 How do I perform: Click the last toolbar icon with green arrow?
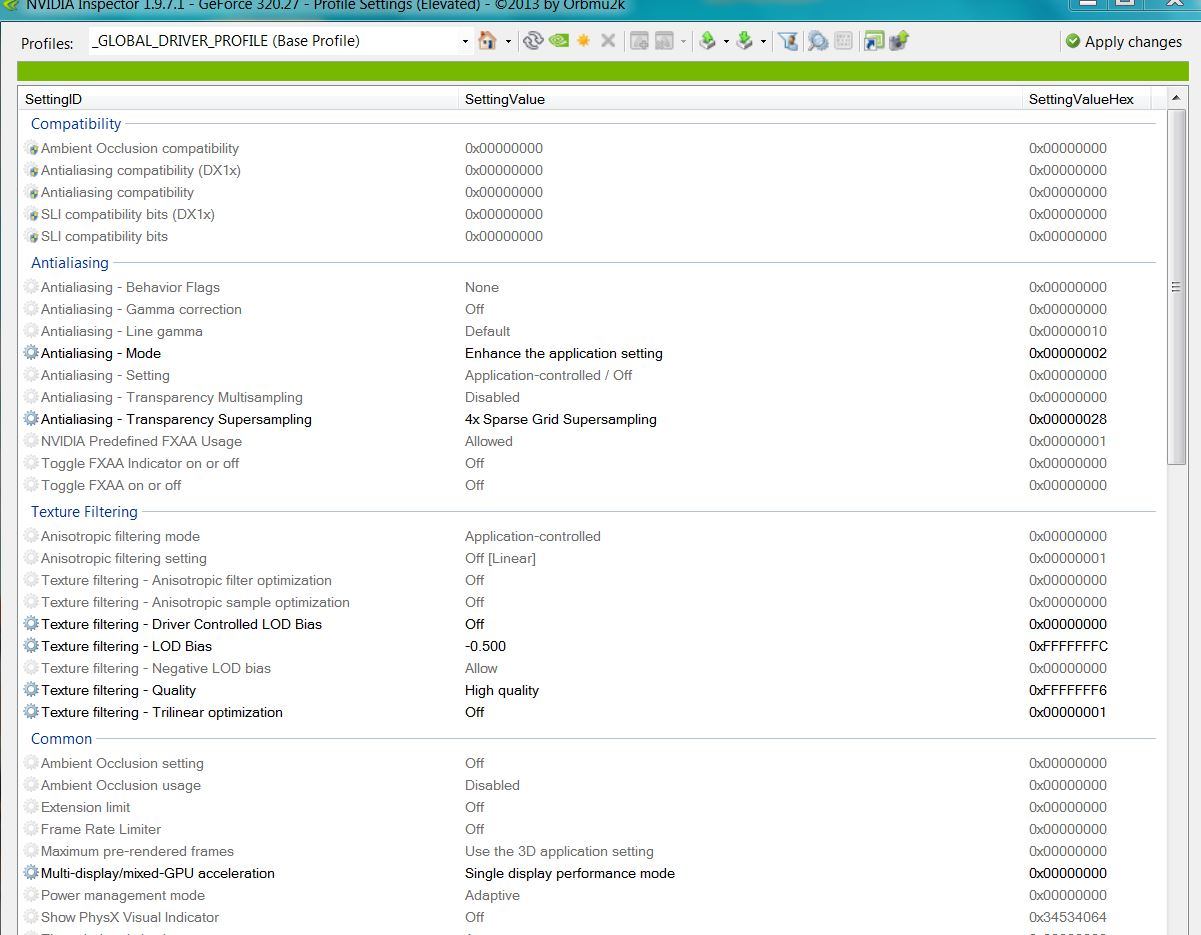(898, 41)
